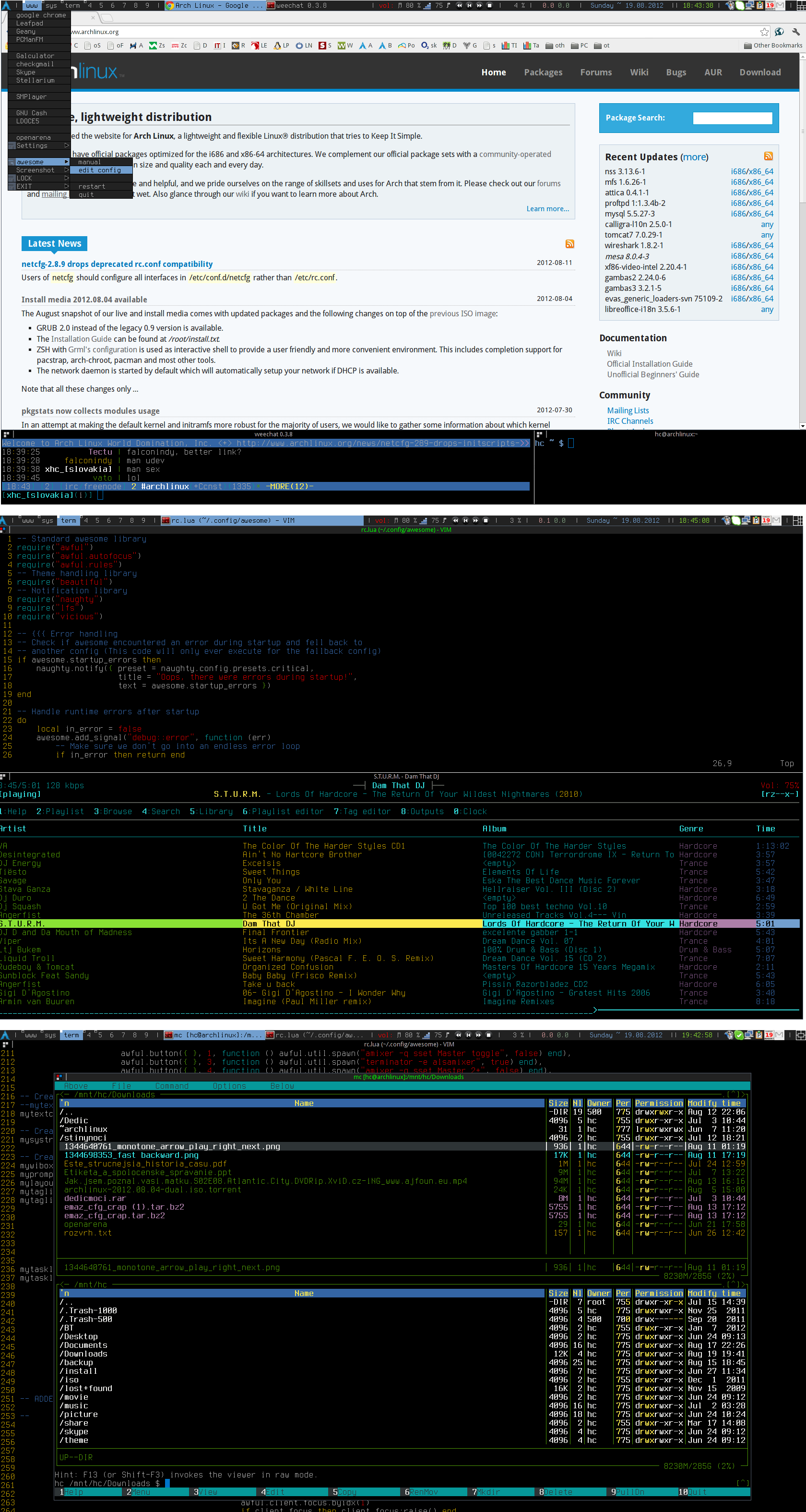Click the layout icon in the bar above the mc window
The image size is (806, 1512).
click(x=800, y=1035)
